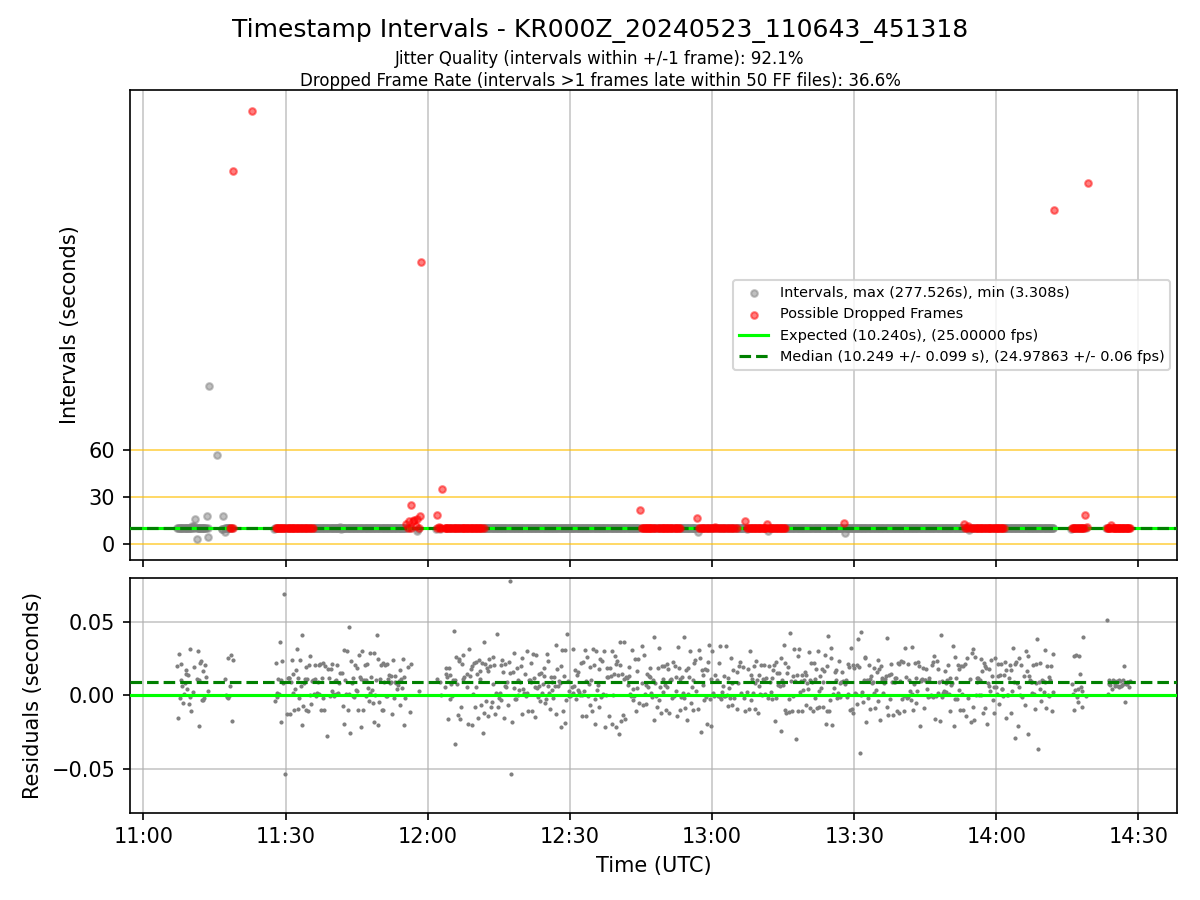Click the plot title 'Timestamp Intervals - KR000Z_20240523_110643_451318'
Viewport: 1200px width, 900px height.
(600, 29)
